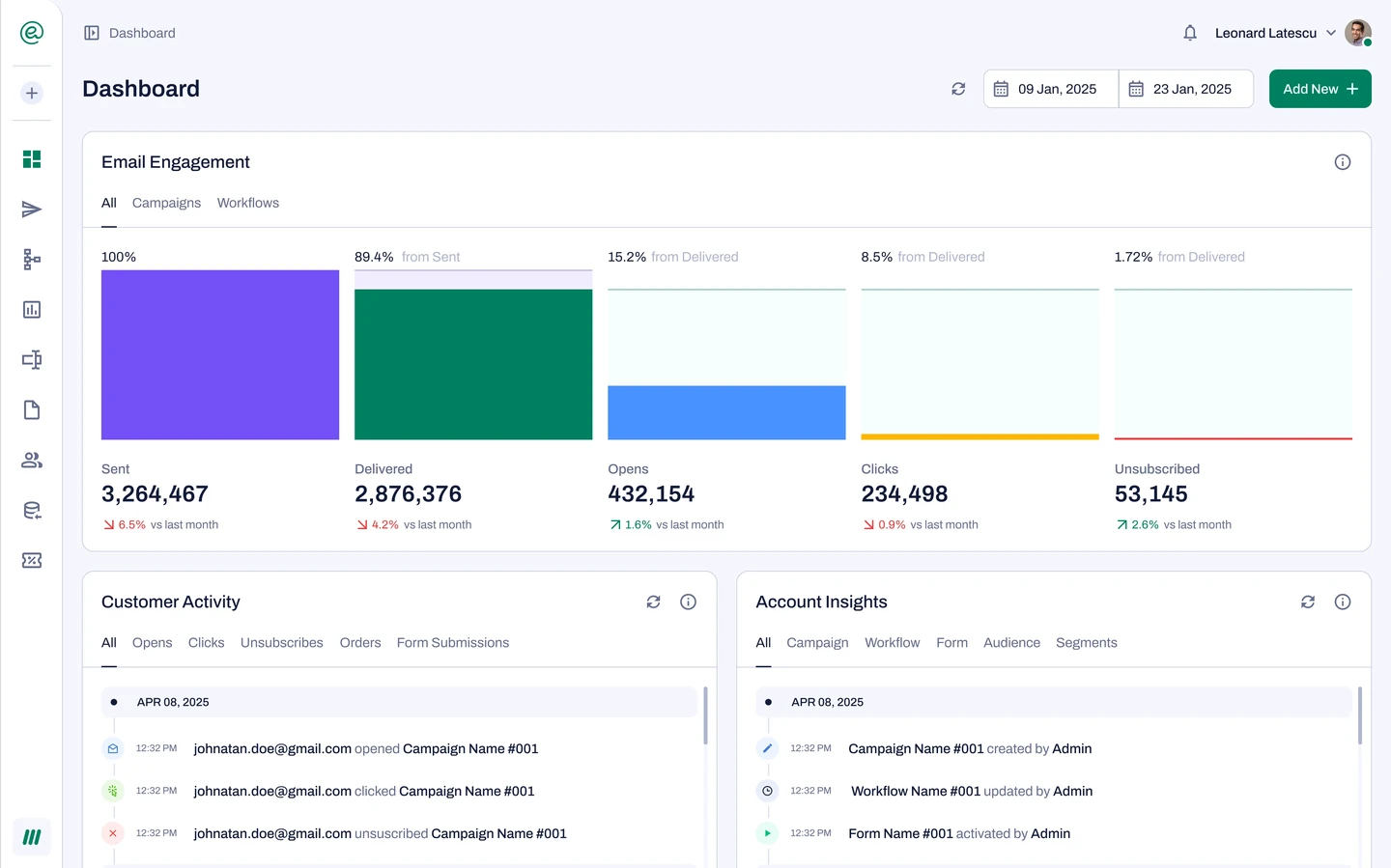Select Campaign tab in Account Insights
Viewport: 1391px width, 868px height.
(x=817, y=643)
